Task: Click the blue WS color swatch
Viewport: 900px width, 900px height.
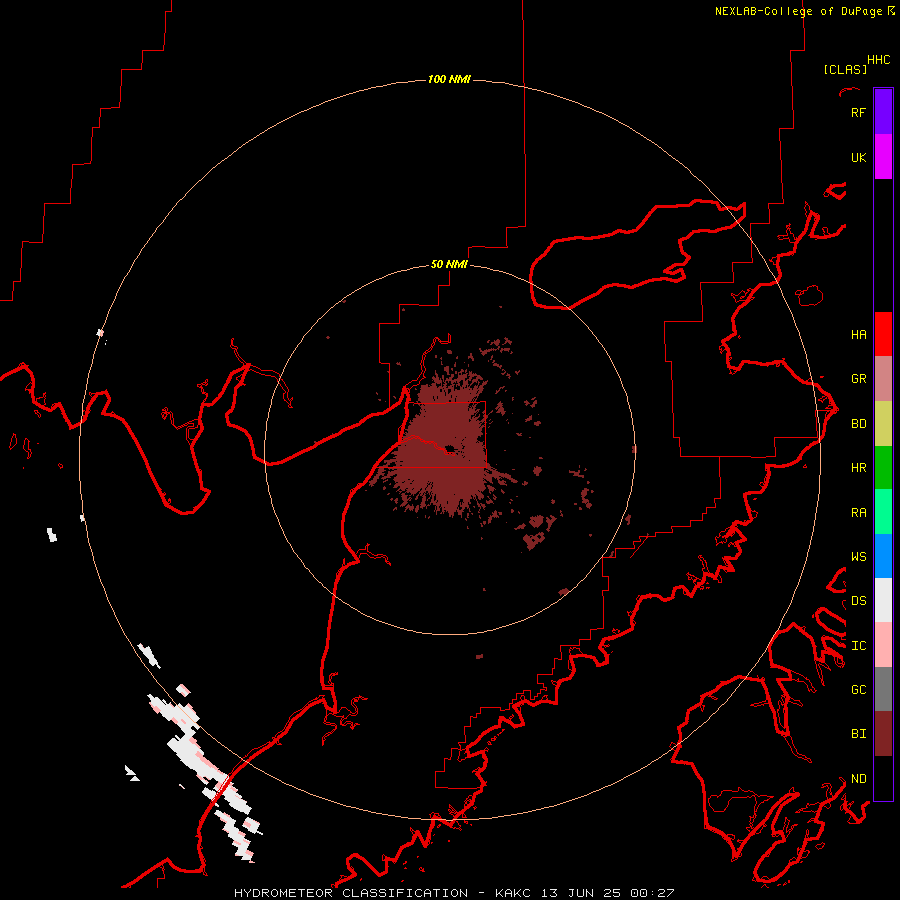Action: 883,556
